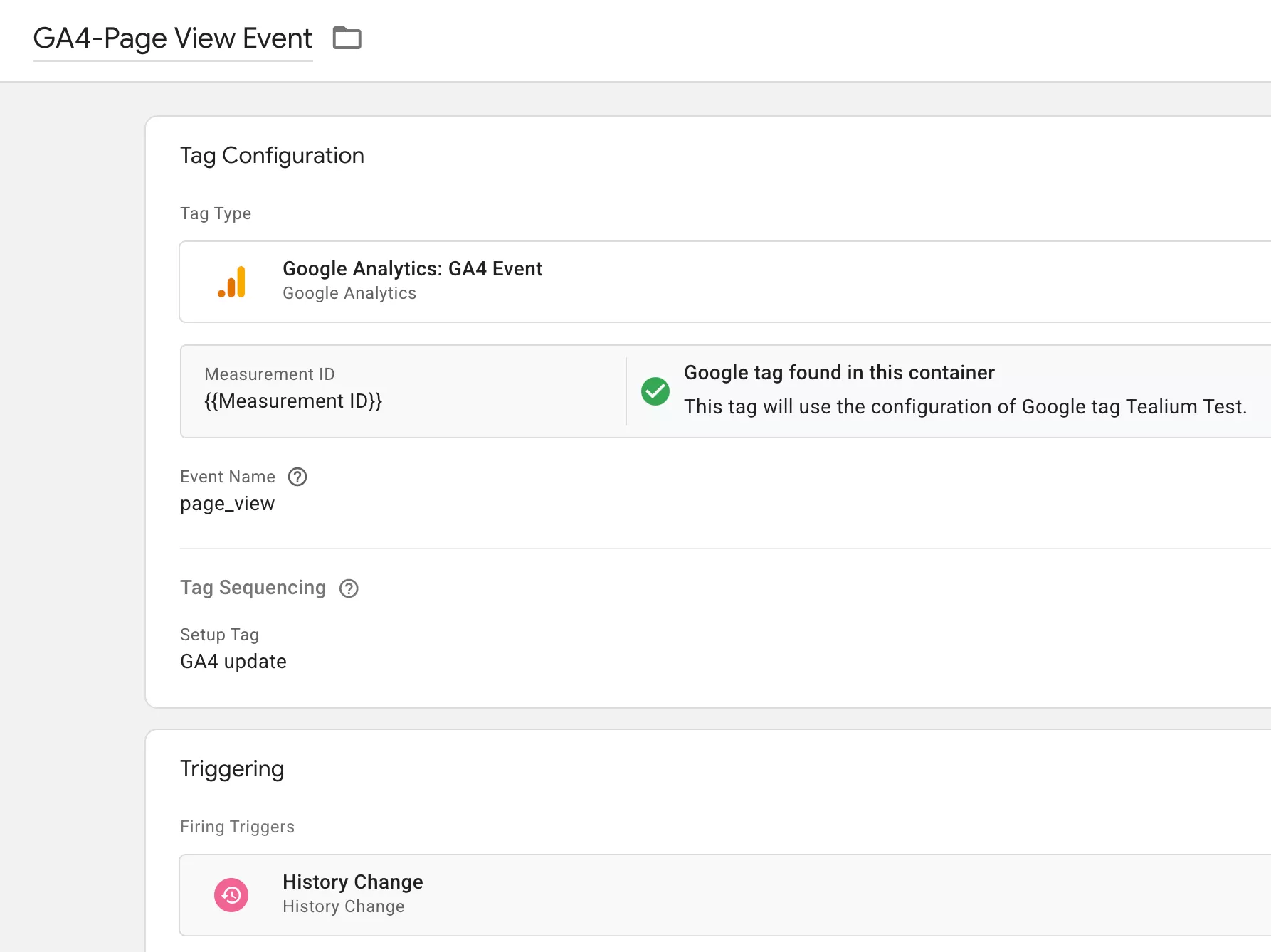Click the Event Name label
The height and width of the screenshot is (952, 1271).
coord(228,477)
